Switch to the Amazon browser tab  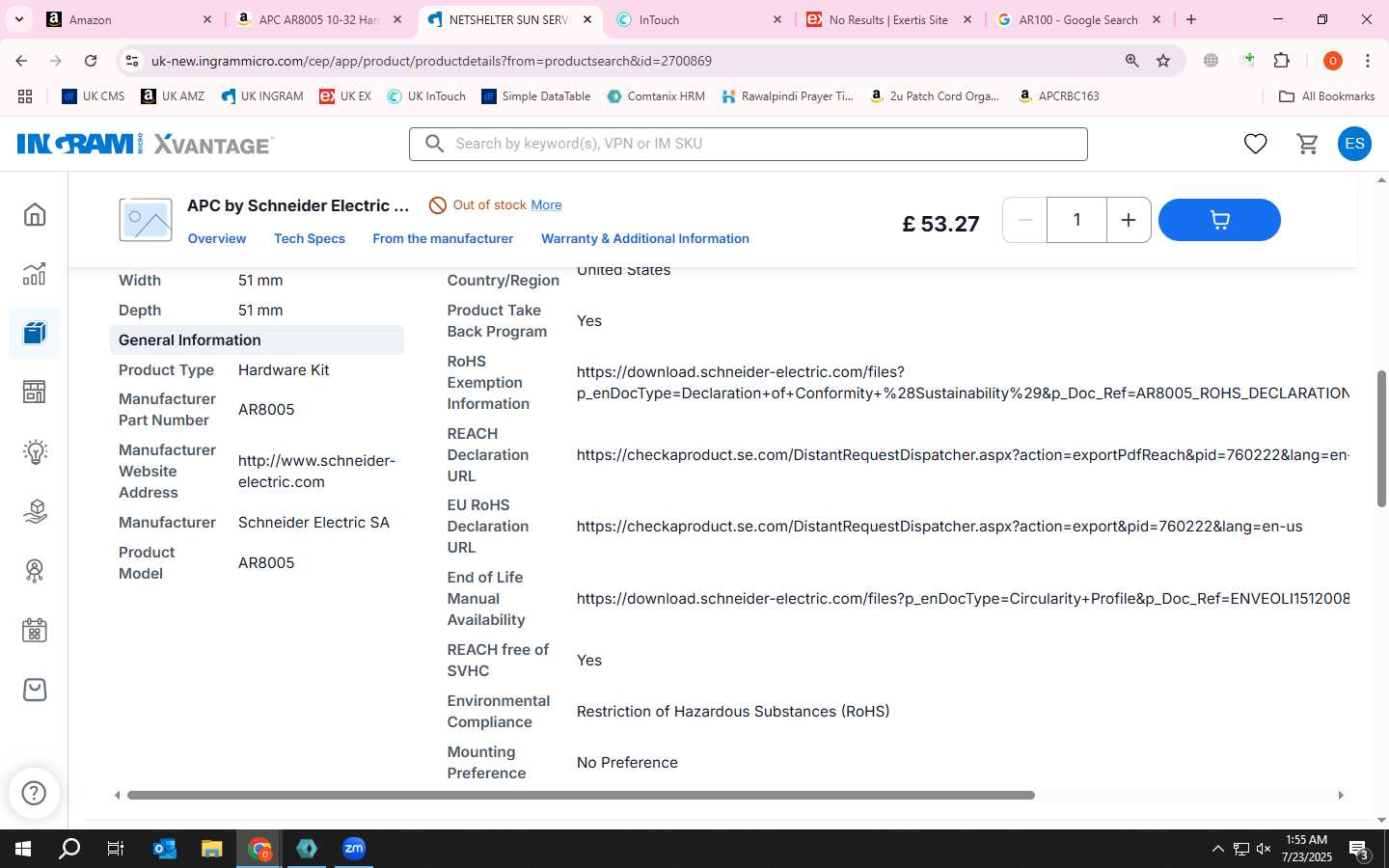point(130,19)
